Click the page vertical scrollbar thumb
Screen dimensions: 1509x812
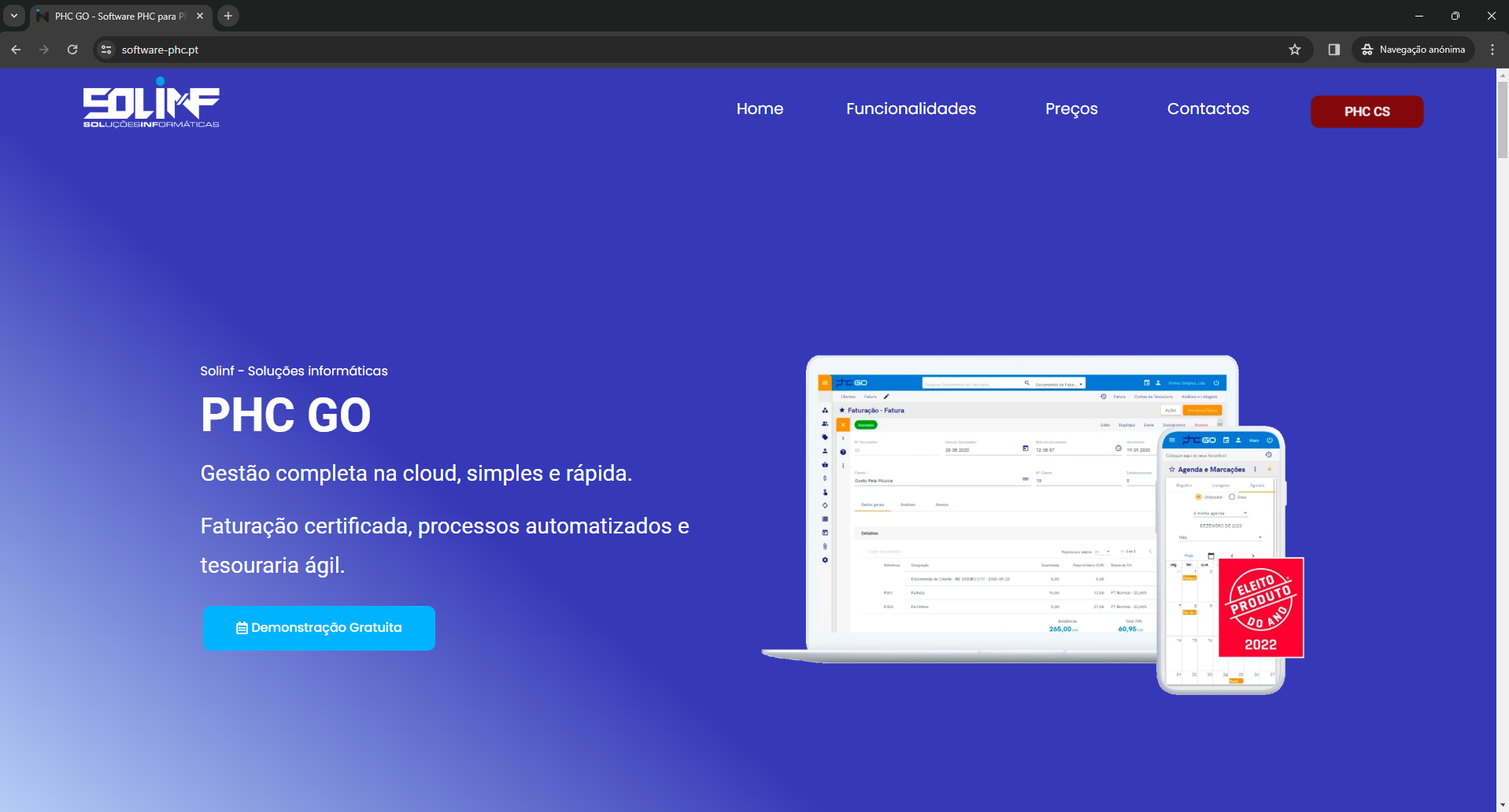(x=1503, y=120)
